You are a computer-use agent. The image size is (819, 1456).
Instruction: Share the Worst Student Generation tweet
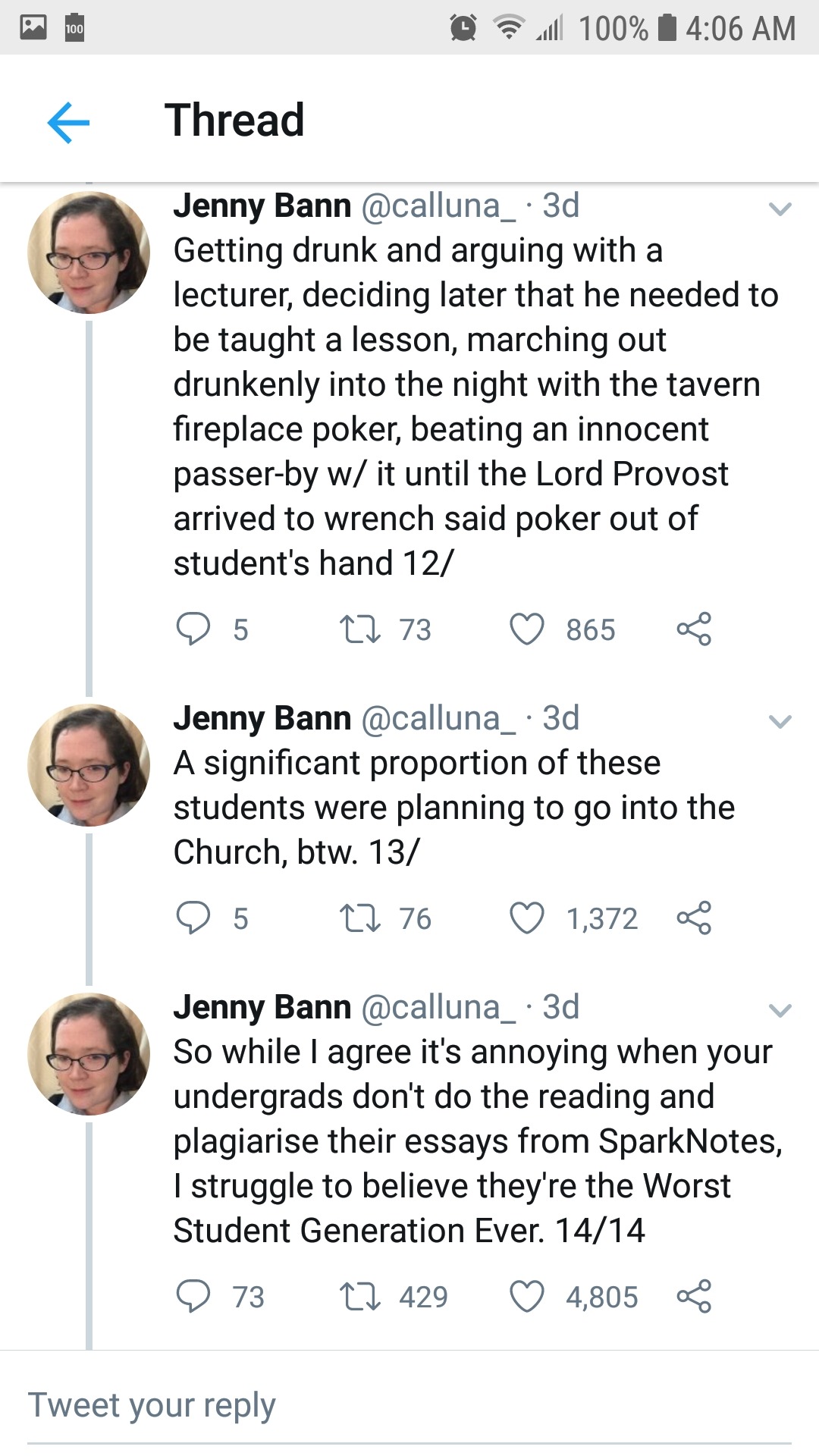(x=694, y=1296)
